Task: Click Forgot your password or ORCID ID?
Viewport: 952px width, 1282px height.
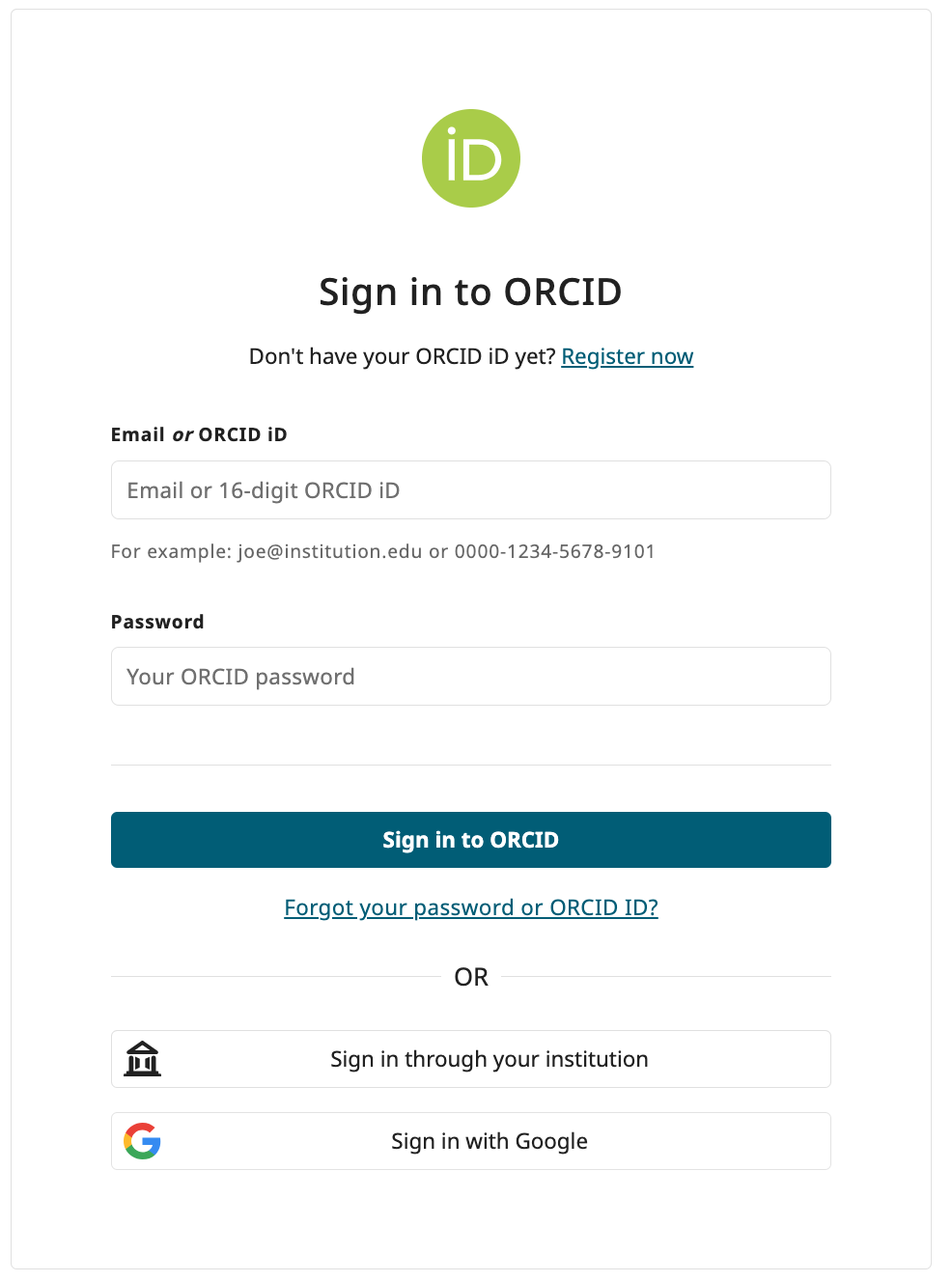Action: (x=470, y=907)
